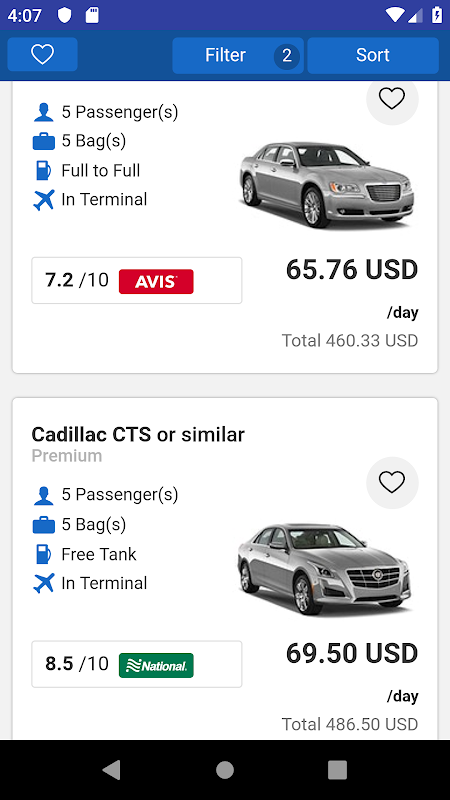Viewport: 450px width, 800px height.
Task: Open the Cadillac CTS or similar listing
Action: point(138,435)
